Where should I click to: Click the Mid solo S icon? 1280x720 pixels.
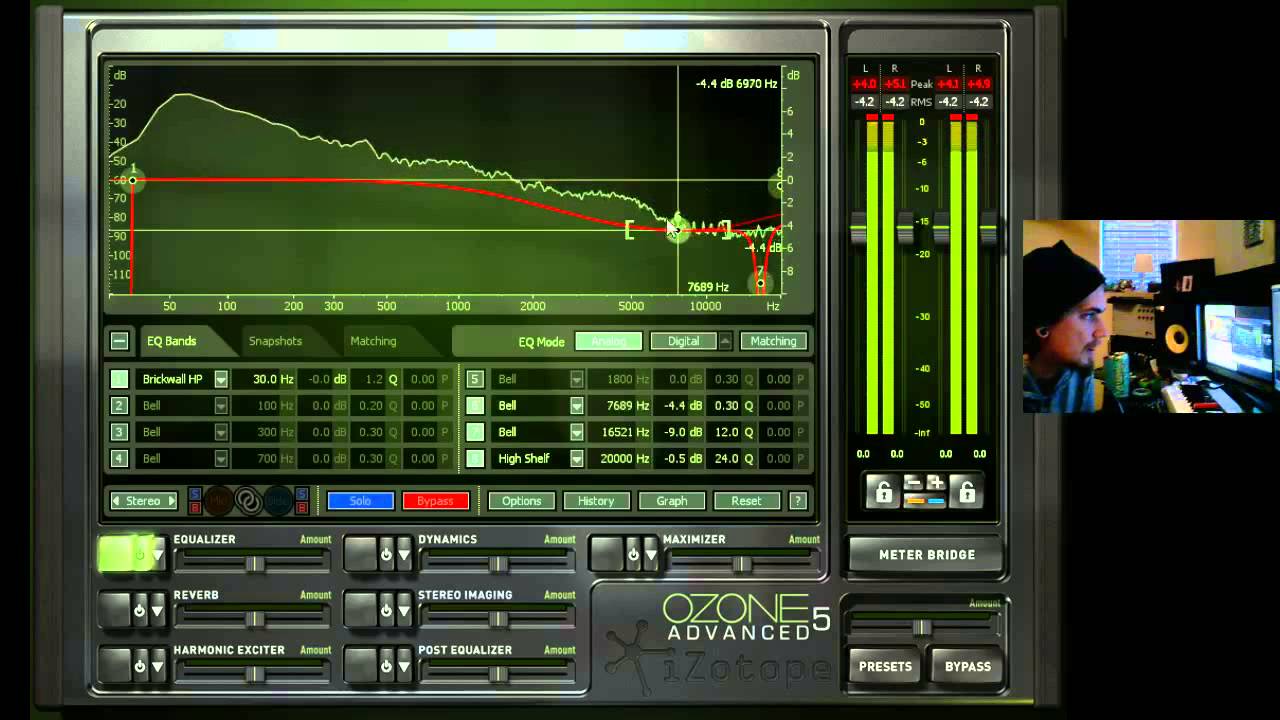[195, 493]
